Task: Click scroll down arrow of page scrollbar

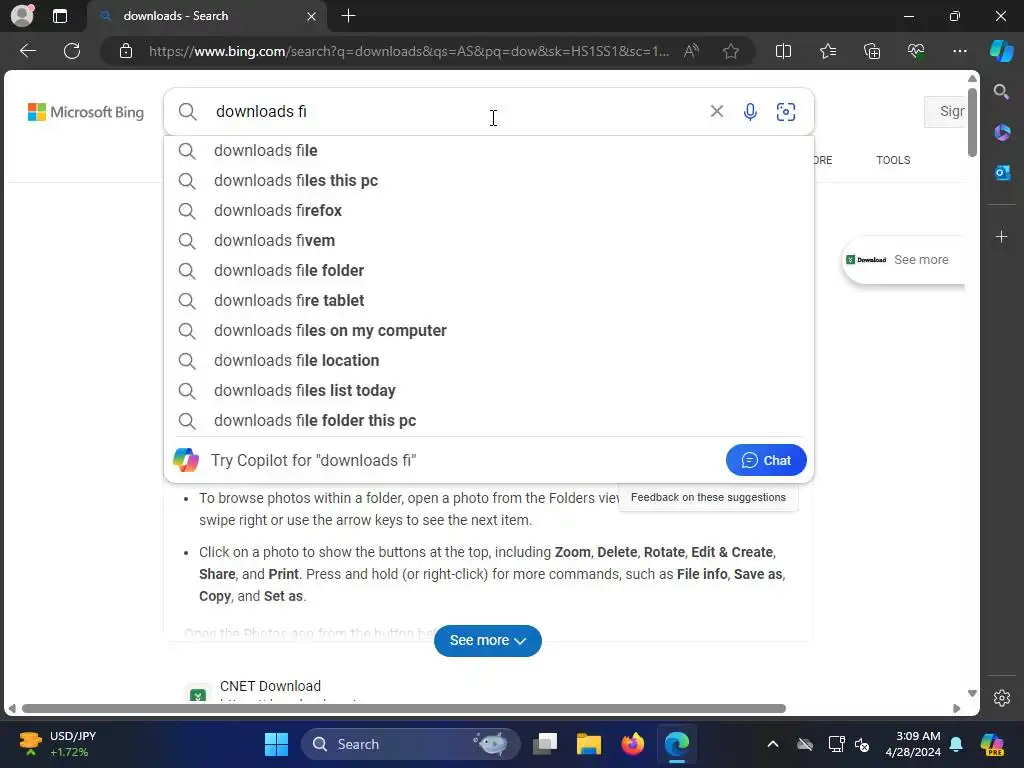Action: click(x=972, y=694)
